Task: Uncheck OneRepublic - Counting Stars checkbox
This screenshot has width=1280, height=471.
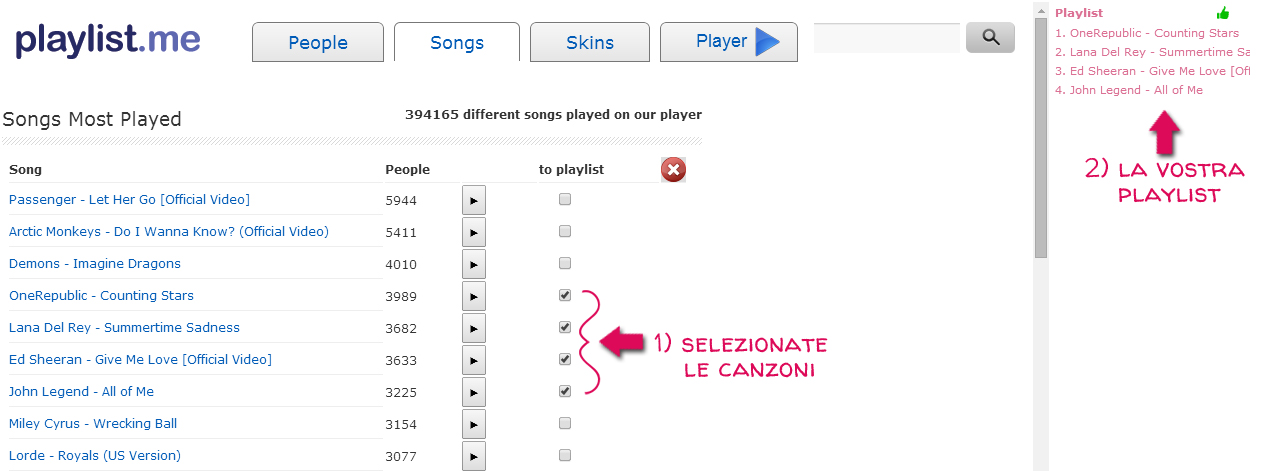Action: (x=565, y=295)
